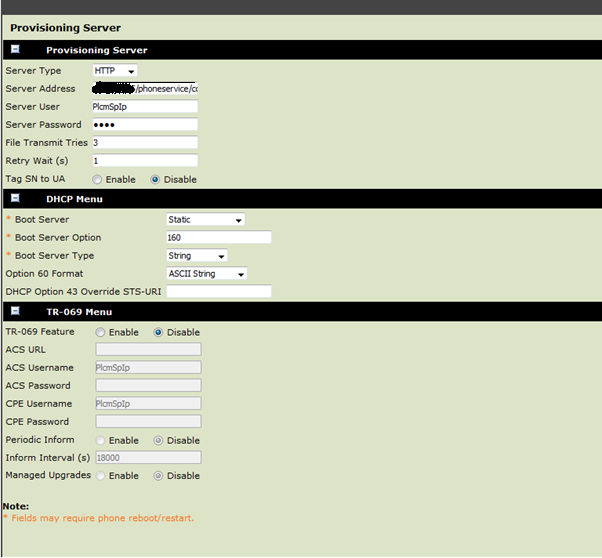Enable the TR-069 Feature
The image size is (602, 558).
(100, 332)
